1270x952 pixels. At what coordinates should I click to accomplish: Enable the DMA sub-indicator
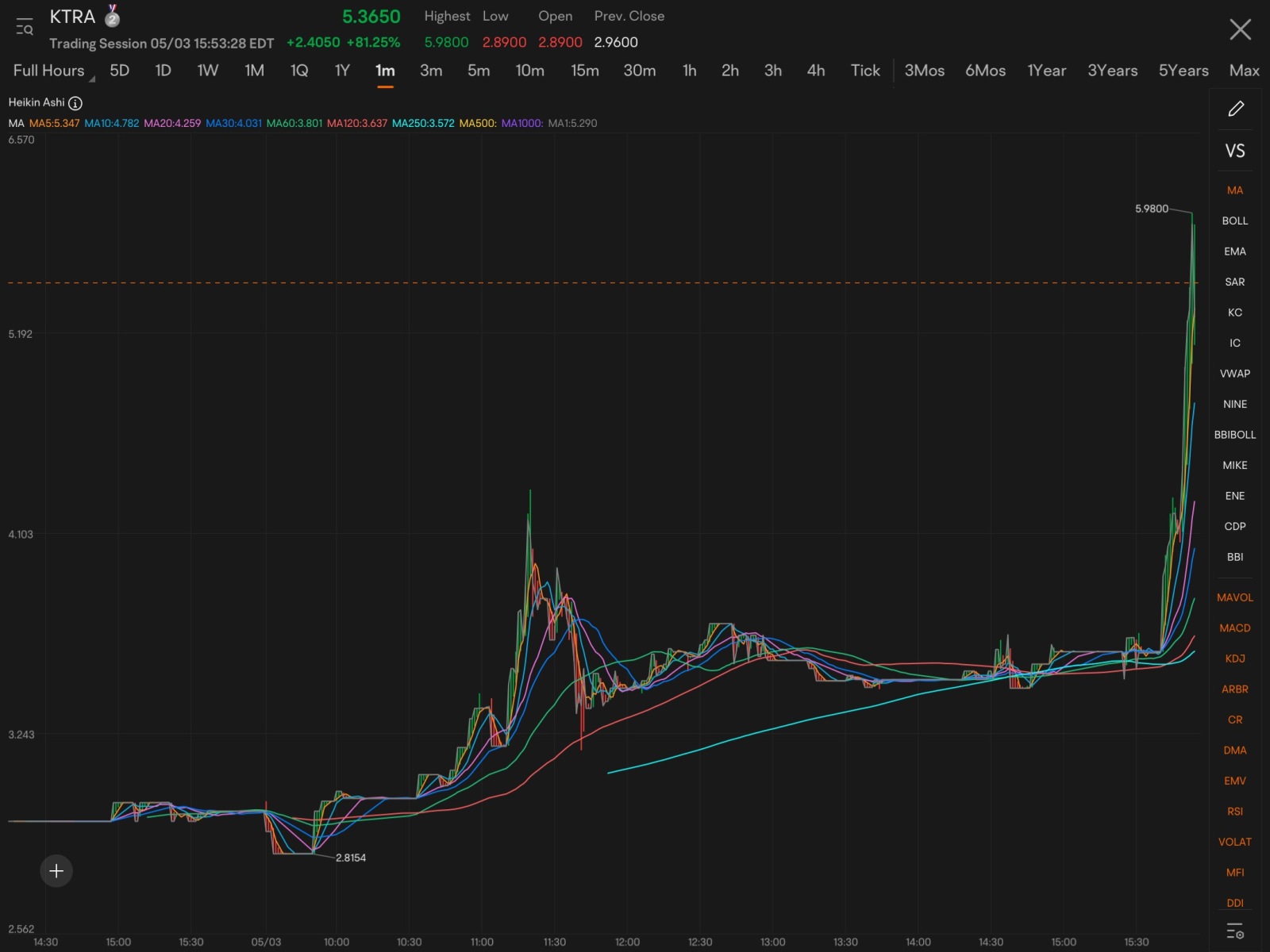tap(1235, 750)
